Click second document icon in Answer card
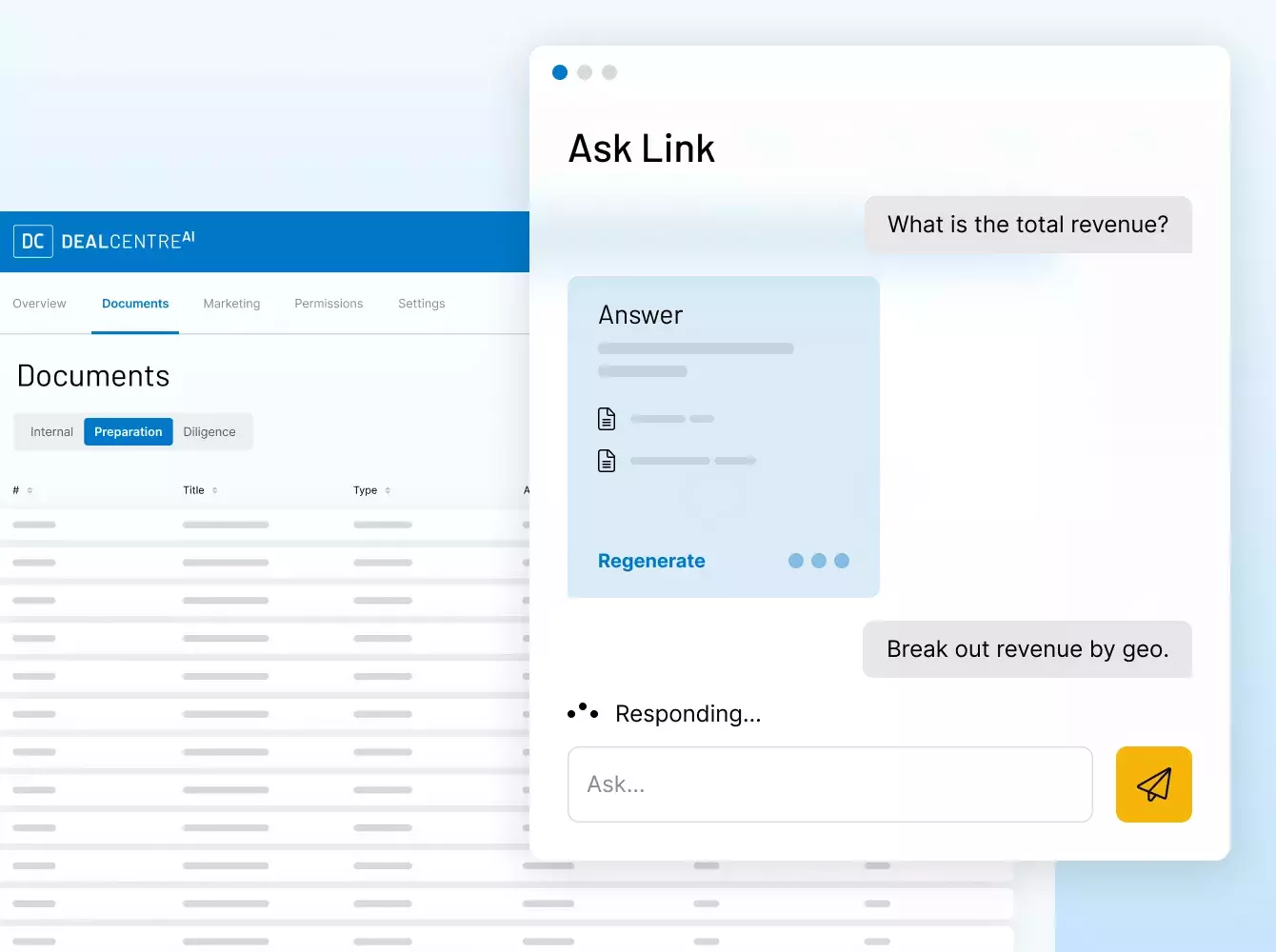This screenshot has height=952, width=1276. [607, 461]
